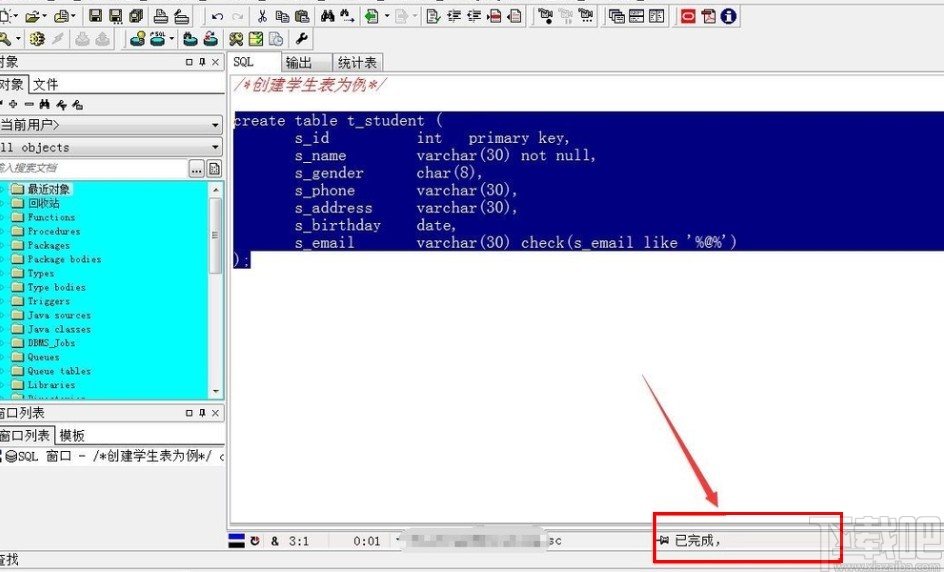Open dropdown arrow next to SQL database icon
The width and height of the screenshot is (944, 572).
172,39
